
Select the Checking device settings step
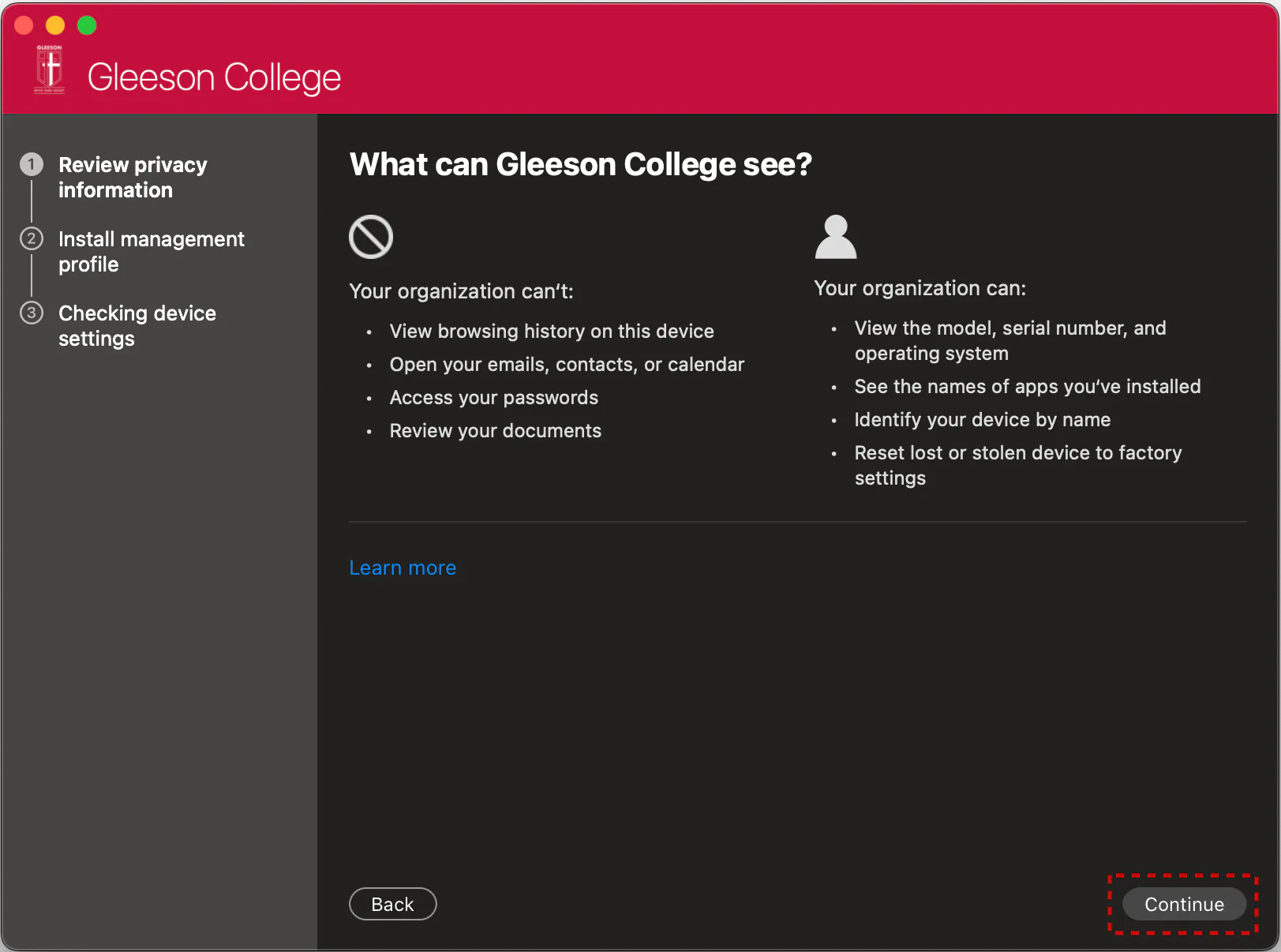(137, 326)
